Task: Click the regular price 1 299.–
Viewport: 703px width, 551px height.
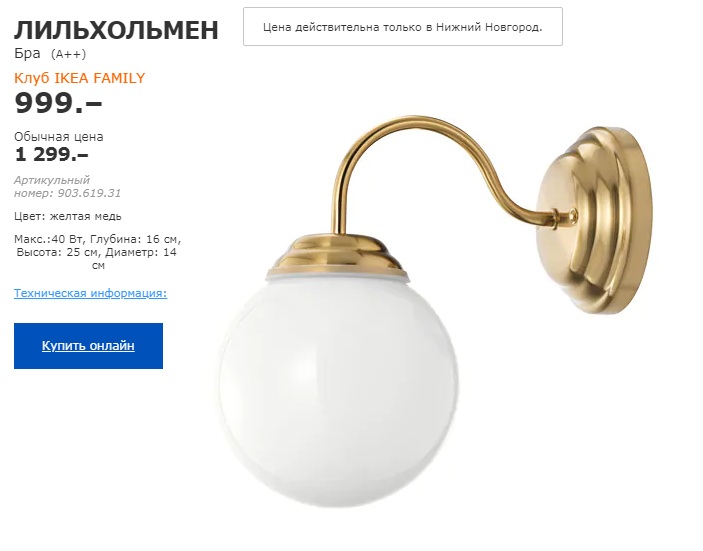Action: pyautogui.click(x=51, y=155)
